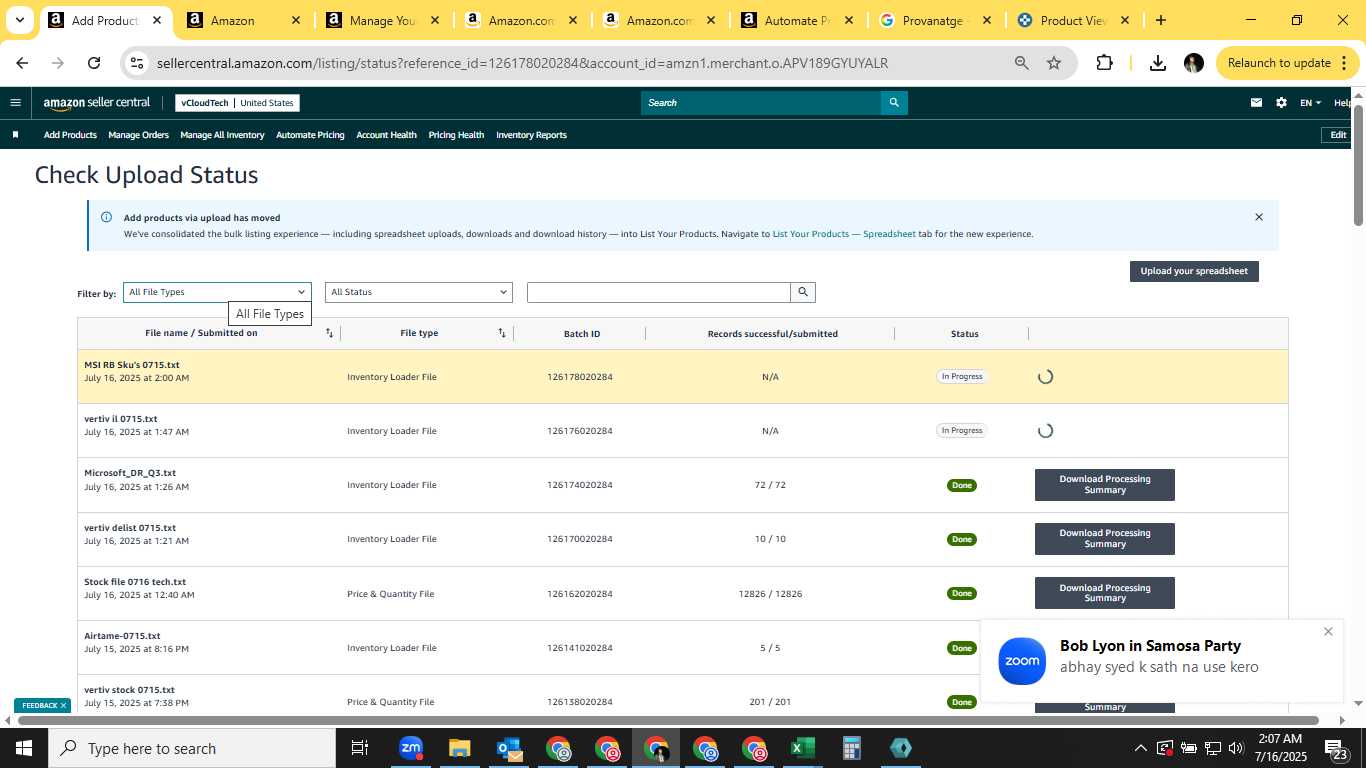
Task: Click the Edit button on nav bar
Action: pos(1338,135)
